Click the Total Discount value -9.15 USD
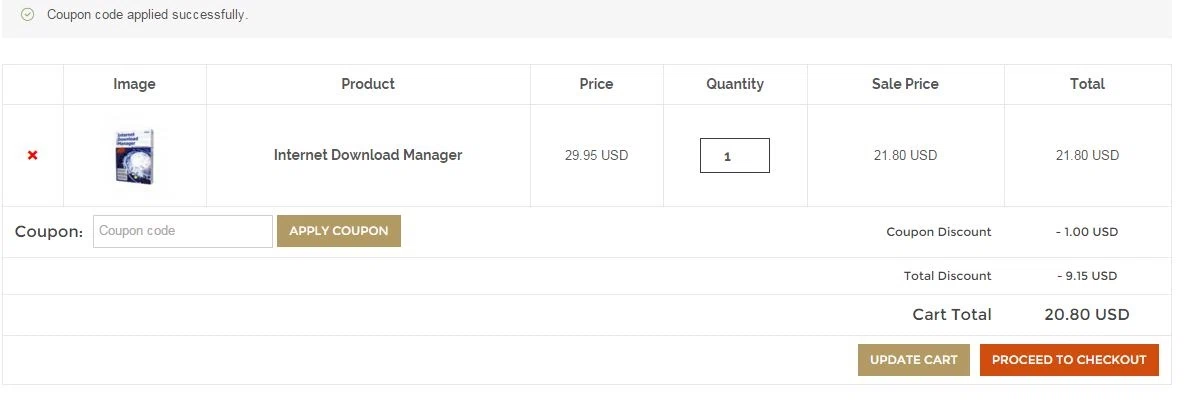1195x405 pixels. click(1087, 276)
